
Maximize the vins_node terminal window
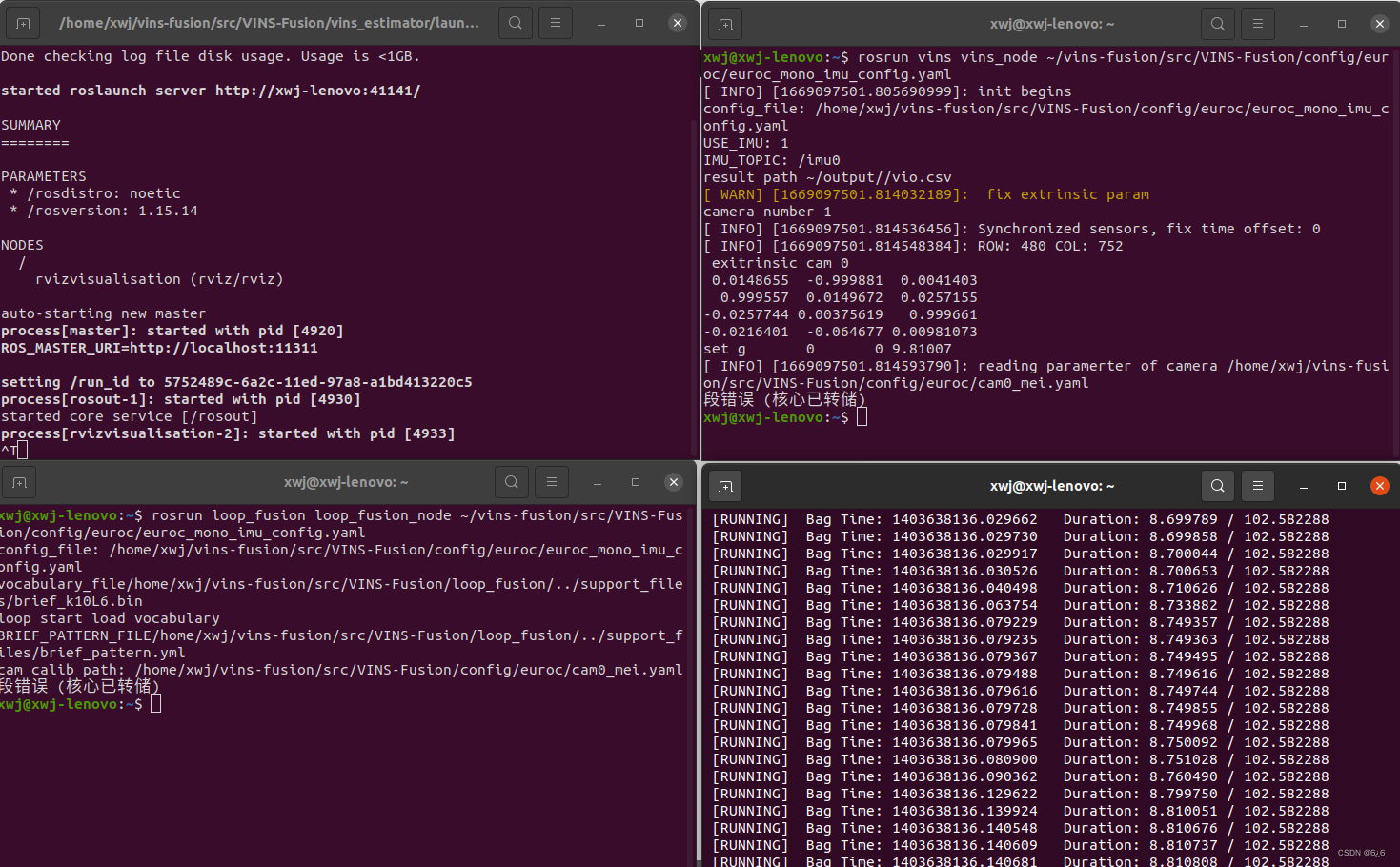(1342, 24)
